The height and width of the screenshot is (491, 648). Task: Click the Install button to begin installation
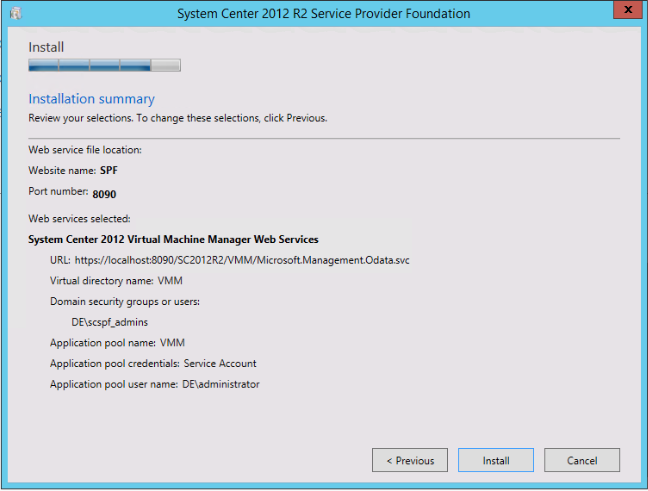pyautogui.click(x=496, y=460)
